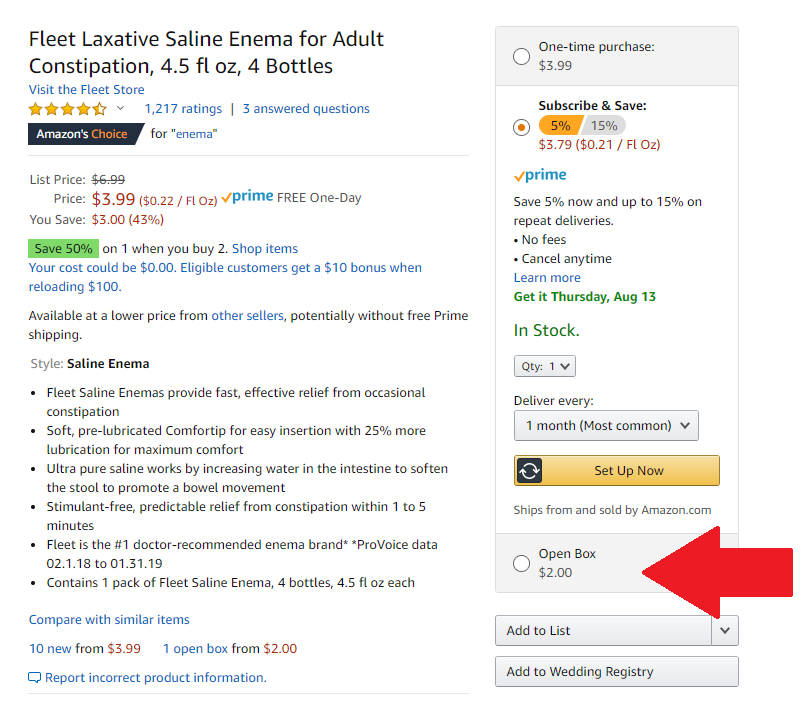Click the Amazon's Choice badge
Viewport: 810px width, 705px height.
[x=83, y=134]
